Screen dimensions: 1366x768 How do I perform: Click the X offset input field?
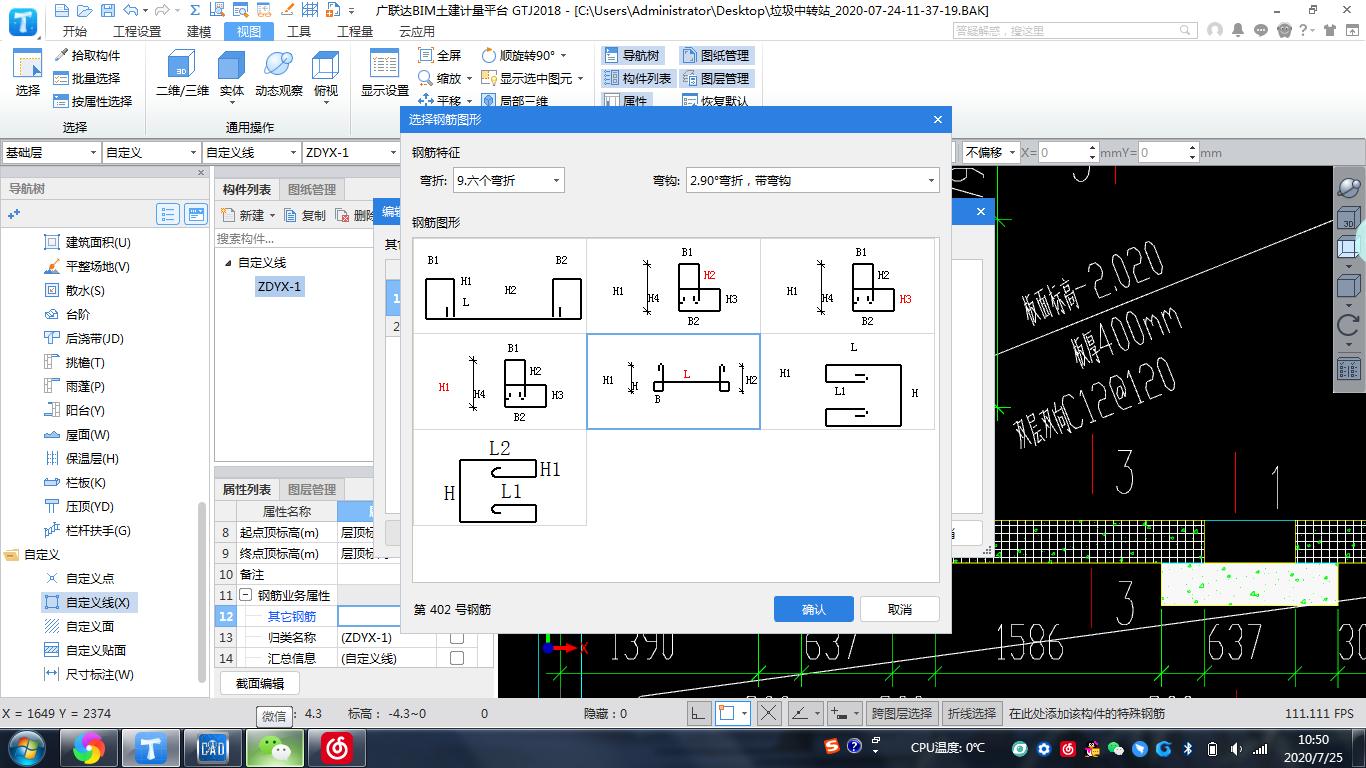point(1069,152)
